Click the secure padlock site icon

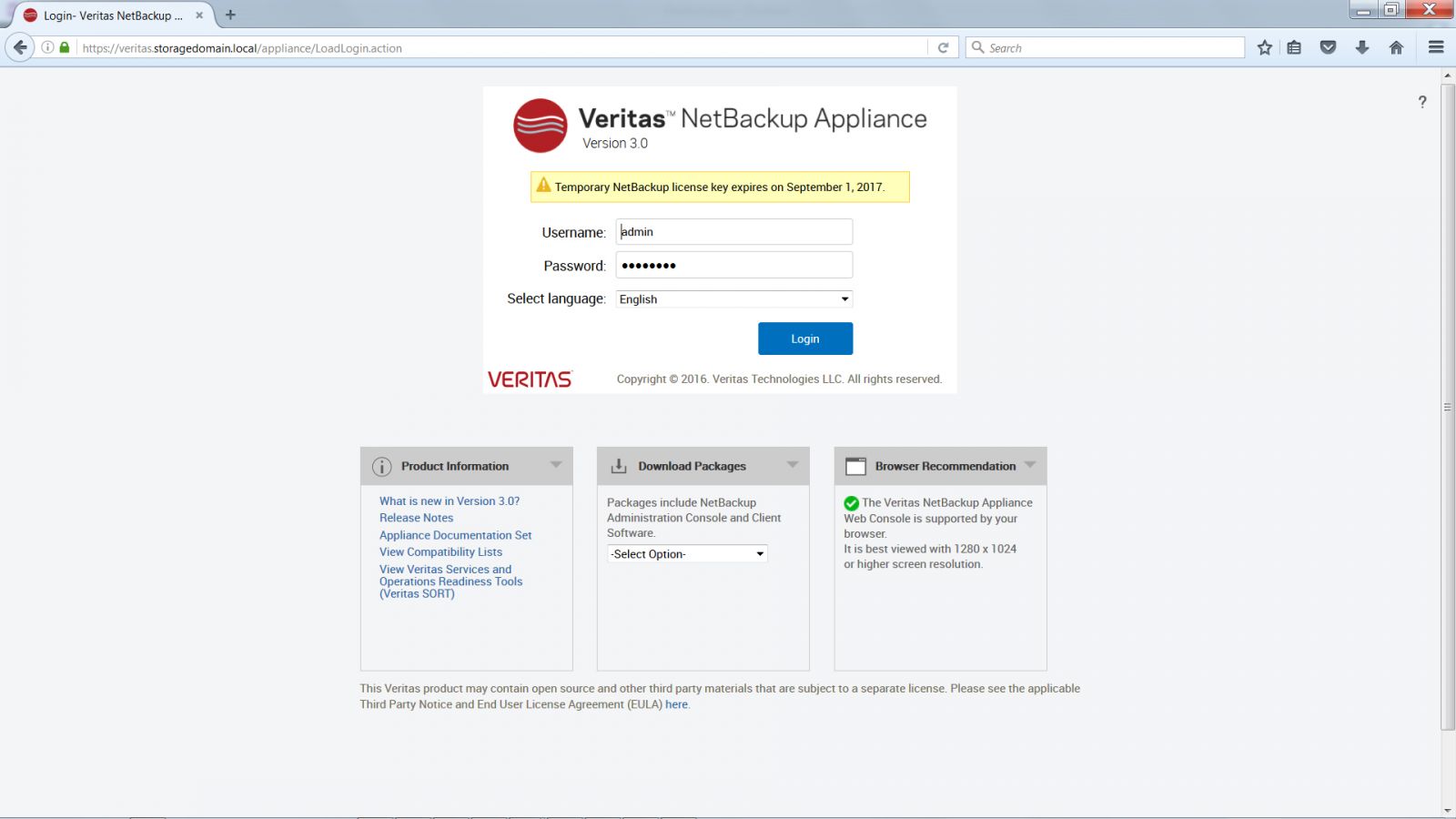click(65, 47)
